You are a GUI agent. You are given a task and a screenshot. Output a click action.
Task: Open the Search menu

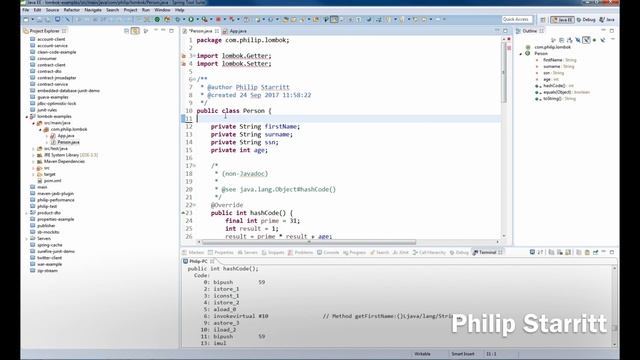(x=112, y=10)
